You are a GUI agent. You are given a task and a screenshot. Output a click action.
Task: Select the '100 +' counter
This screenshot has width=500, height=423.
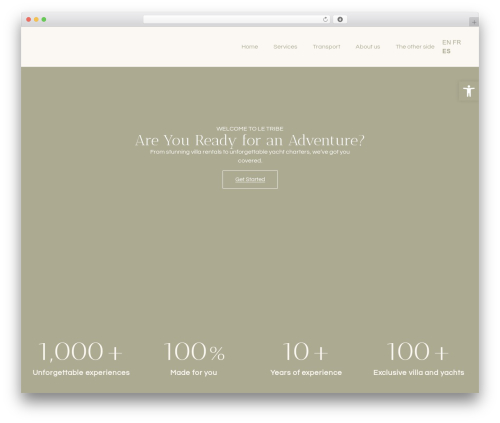[418, 352]
